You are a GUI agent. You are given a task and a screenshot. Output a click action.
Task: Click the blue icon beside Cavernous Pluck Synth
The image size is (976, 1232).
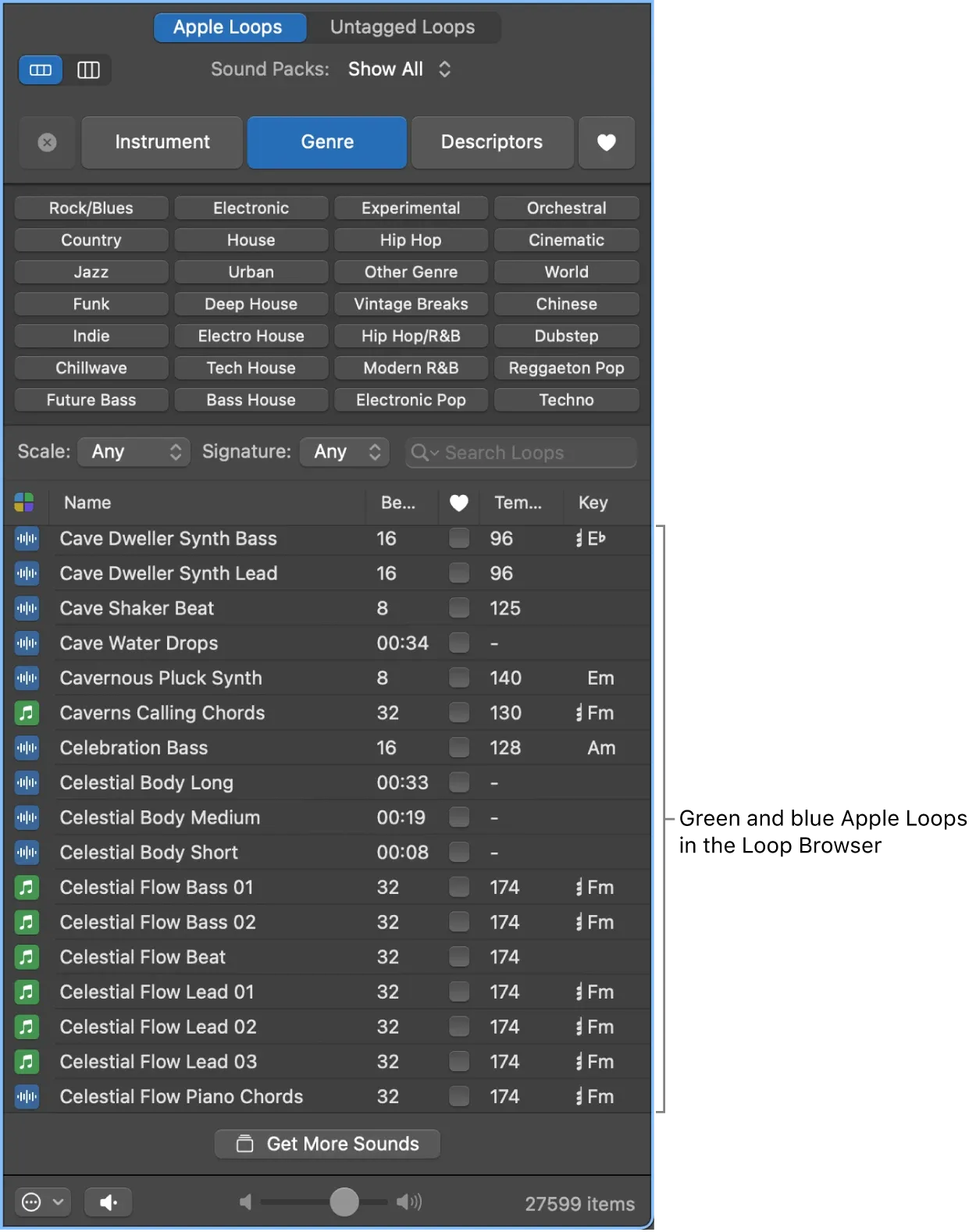[x=27, y=678]
